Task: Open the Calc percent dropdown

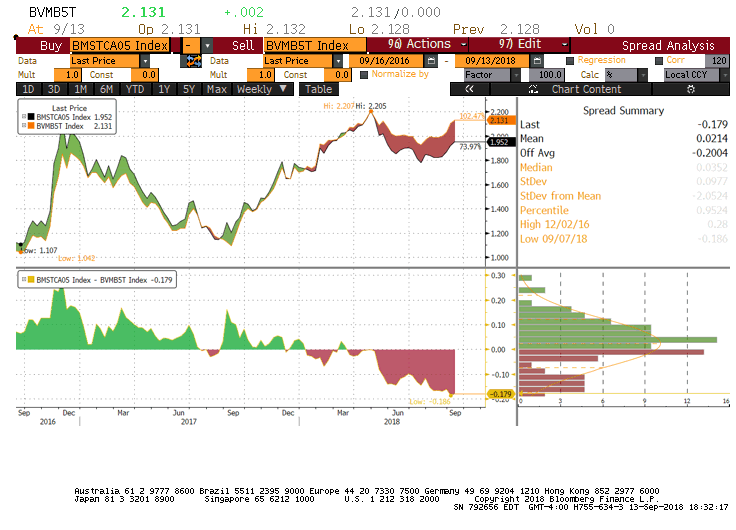Action: coord(643,75)
